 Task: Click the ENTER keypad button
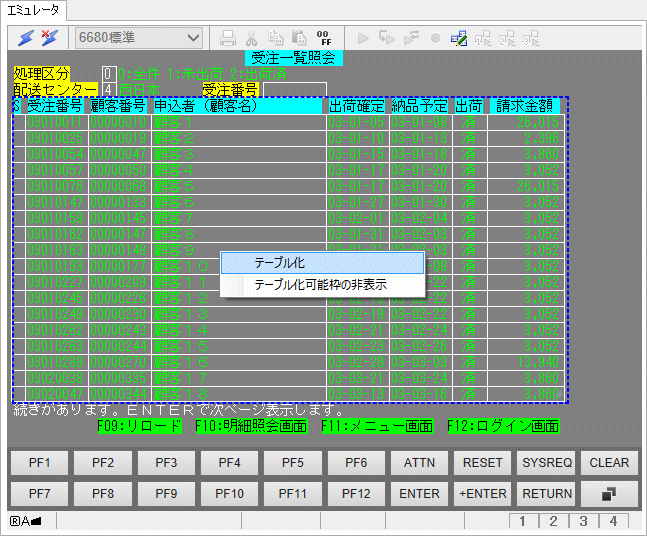pos(419,493)
